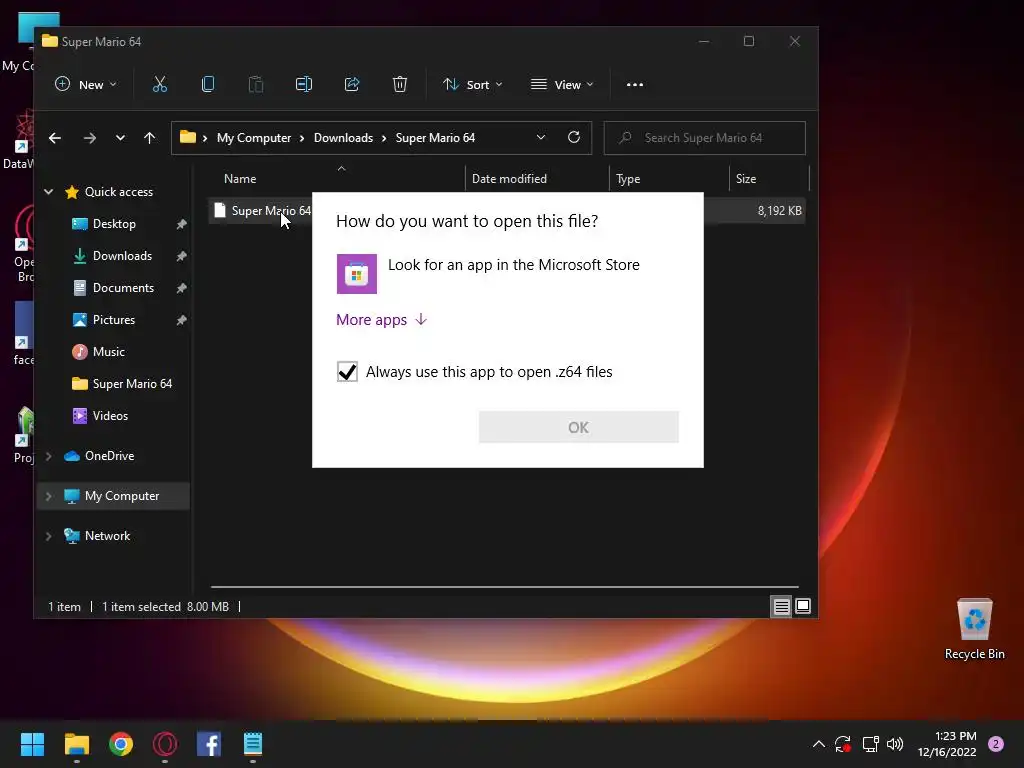Click the Search Super Mario 64 field
This screenshot has height=768, width=1024.
click(705, 138)
